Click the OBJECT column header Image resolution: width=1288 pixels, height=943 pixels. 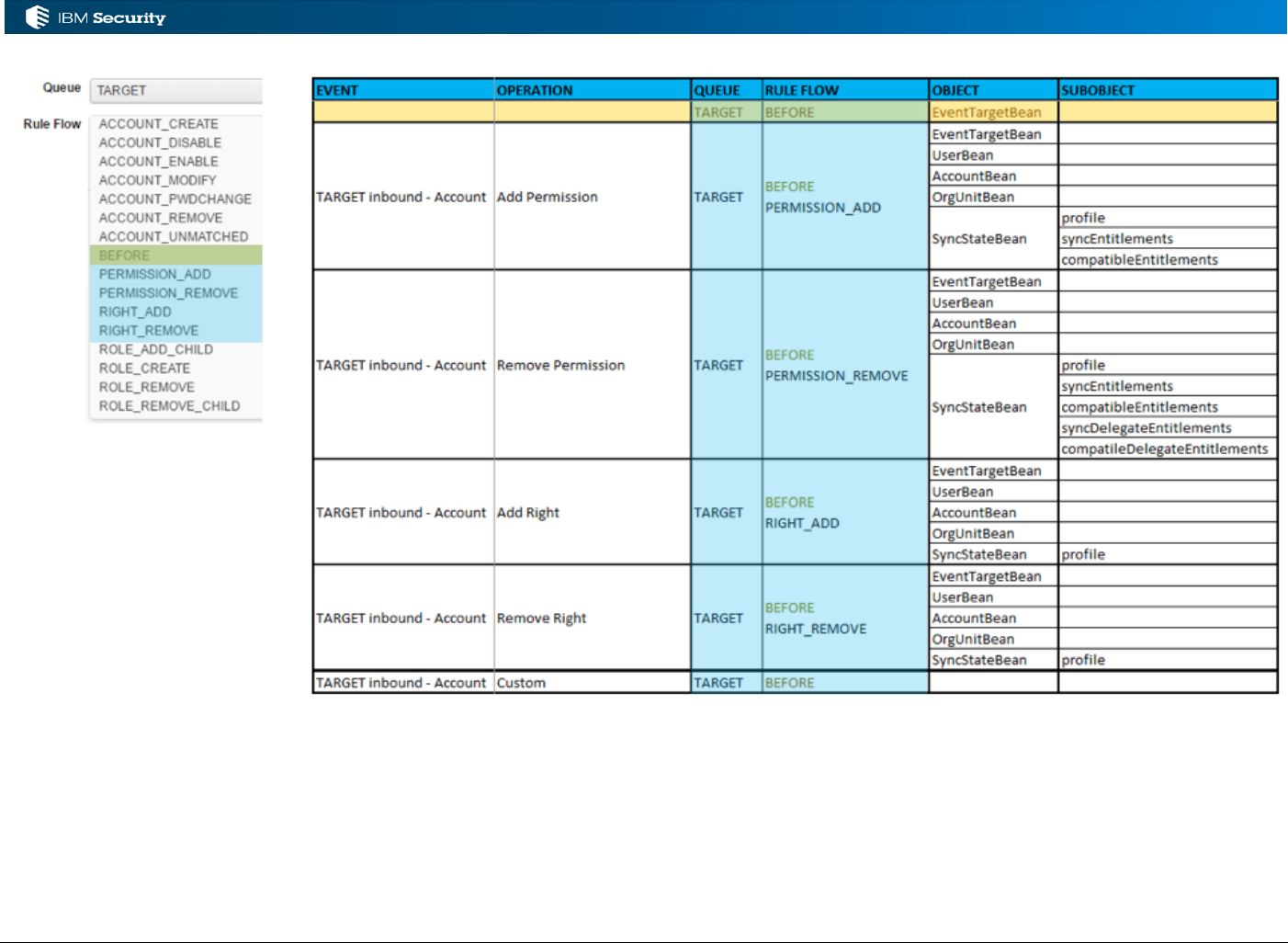[x=993, y=90]
